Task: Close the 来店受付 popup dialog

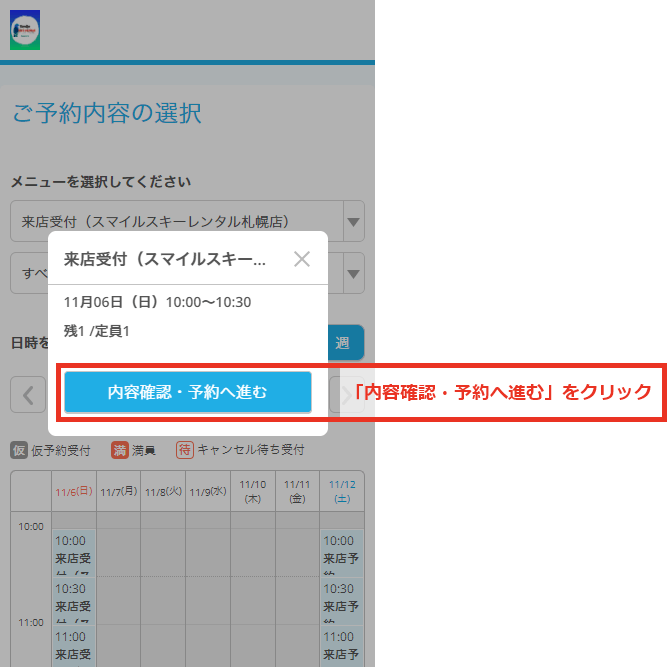Action: tap(302, 259)
